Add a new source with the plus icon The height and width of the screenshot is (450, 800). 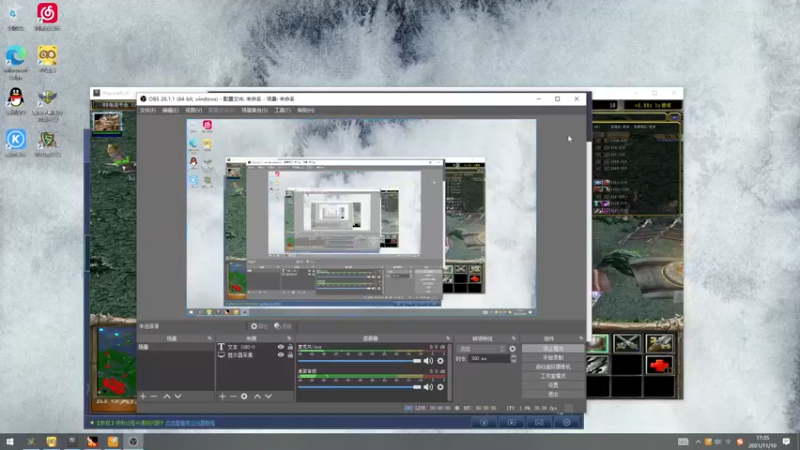tap(222, 396)
